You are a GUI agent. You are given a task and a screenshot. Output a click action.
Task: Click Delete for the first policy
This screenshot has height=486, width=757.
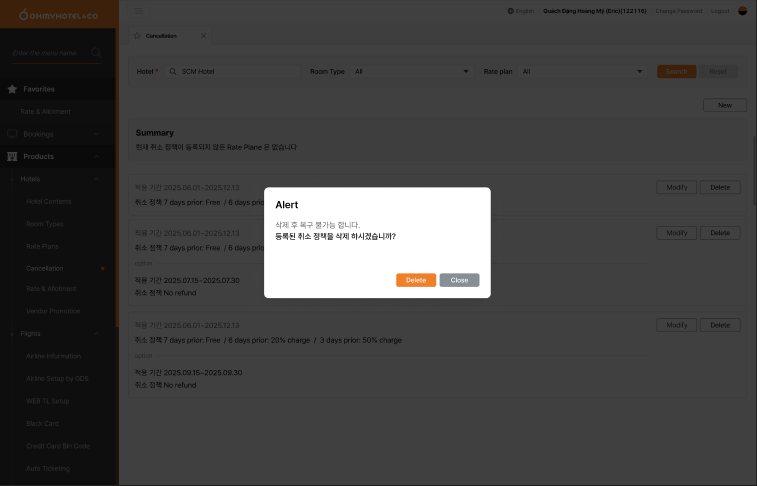point(720,187)
